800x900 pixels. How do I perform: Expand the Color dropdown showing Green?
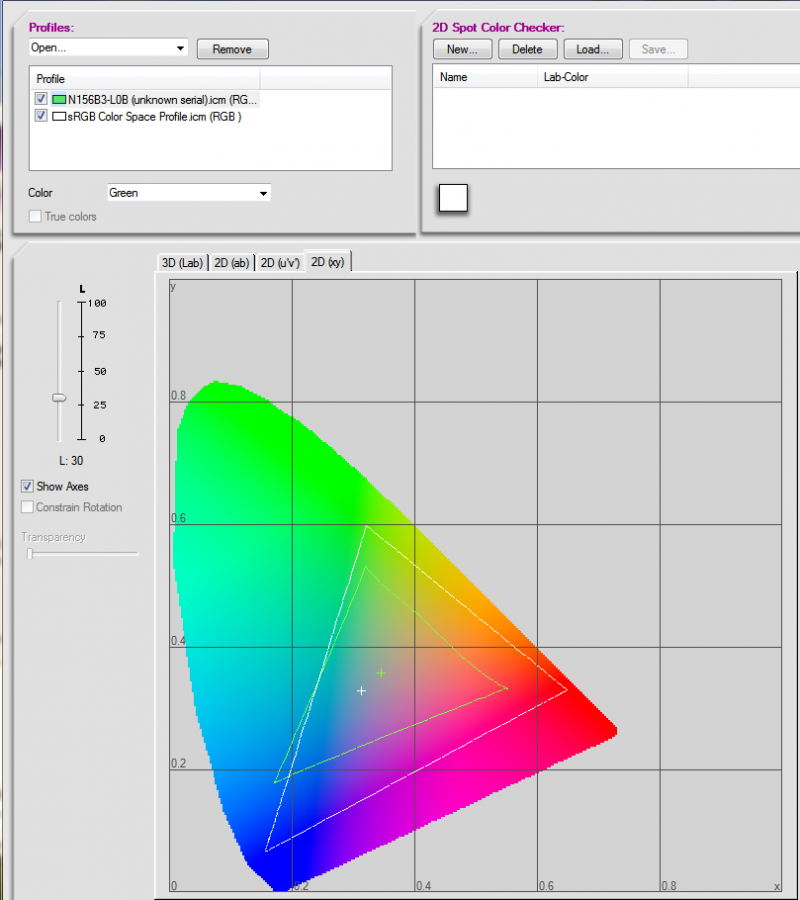(x=189, y=193)
